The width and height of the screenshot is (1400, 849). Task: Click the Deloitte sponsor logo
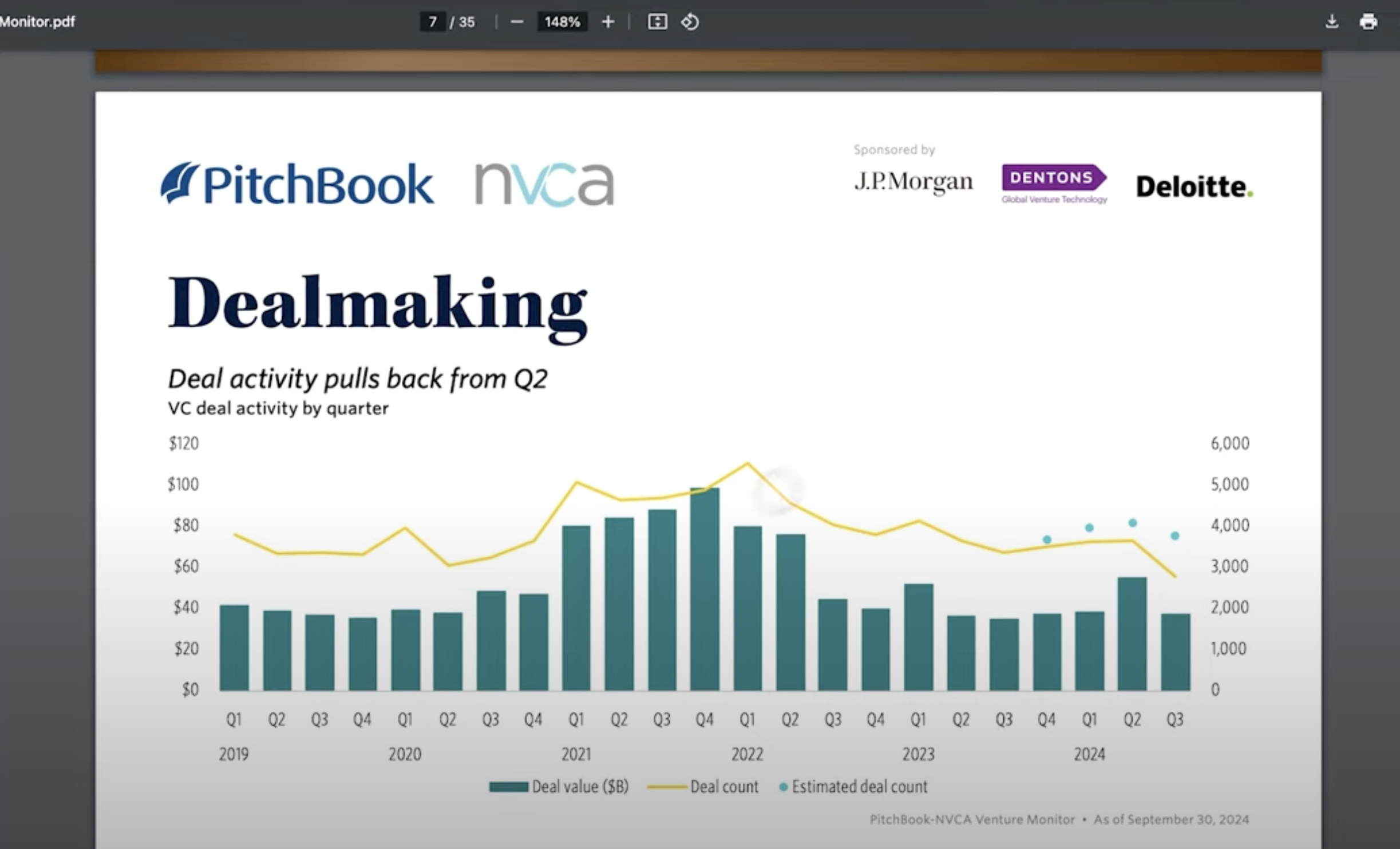pyautogui.click(x=1194, y=187)
